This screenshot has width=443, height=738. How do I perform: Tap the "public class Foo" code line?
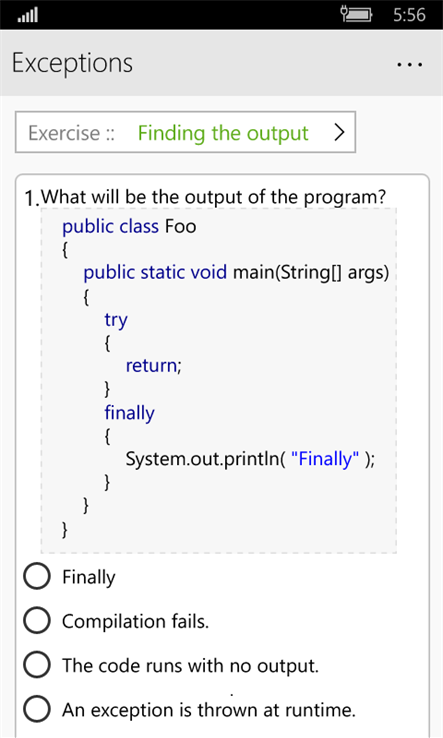pos(129,226)
